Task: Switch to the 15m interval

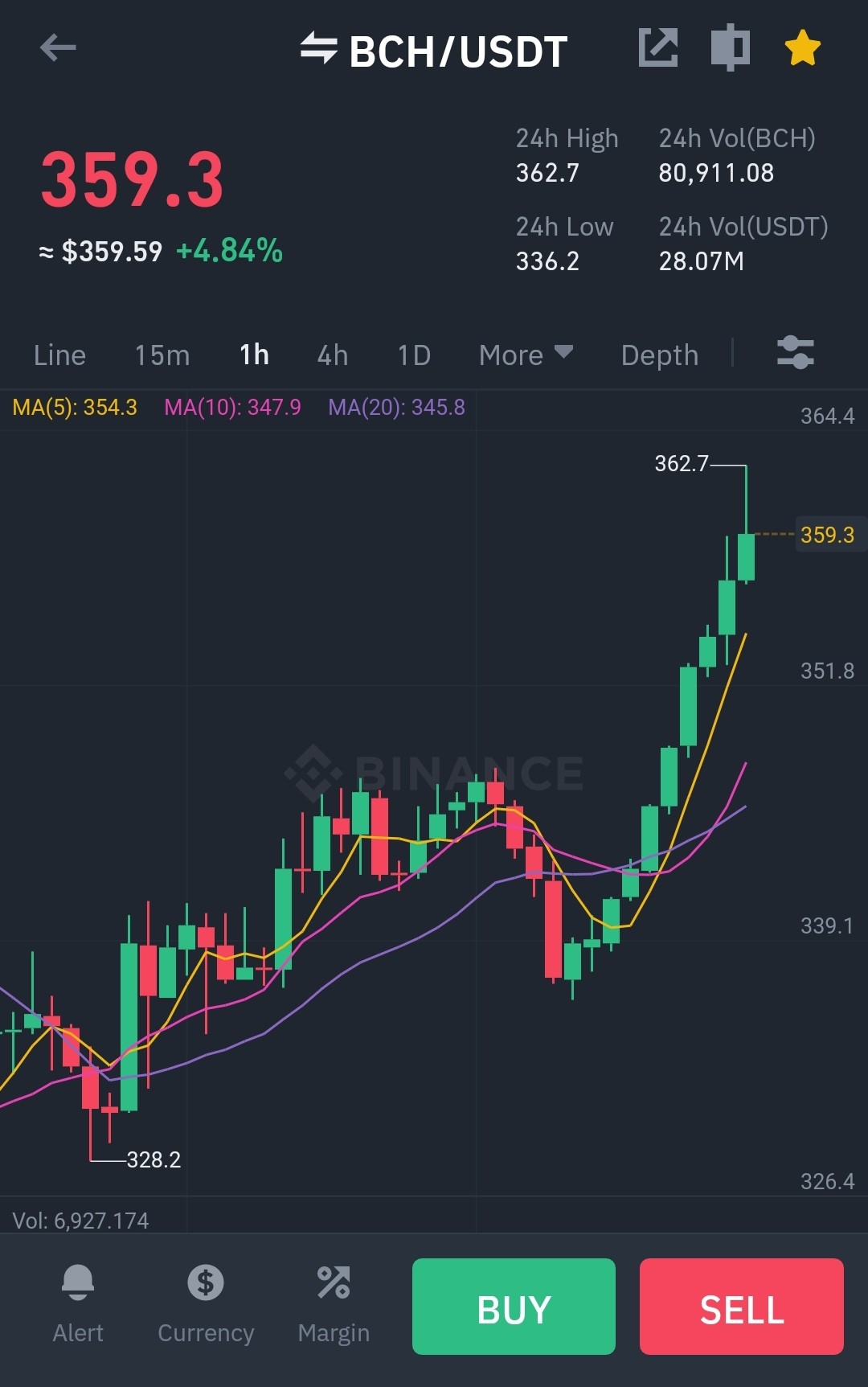Action: tap(162, 355)
